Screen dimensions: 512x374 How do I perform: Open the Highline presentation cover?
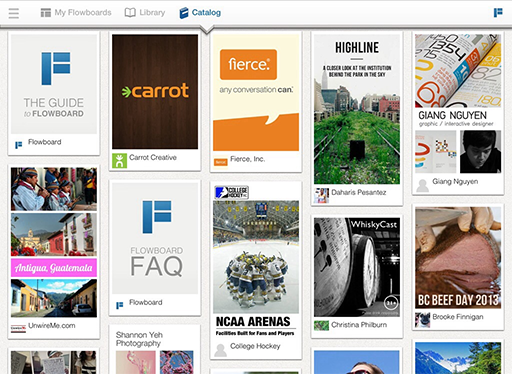(357, 109)
